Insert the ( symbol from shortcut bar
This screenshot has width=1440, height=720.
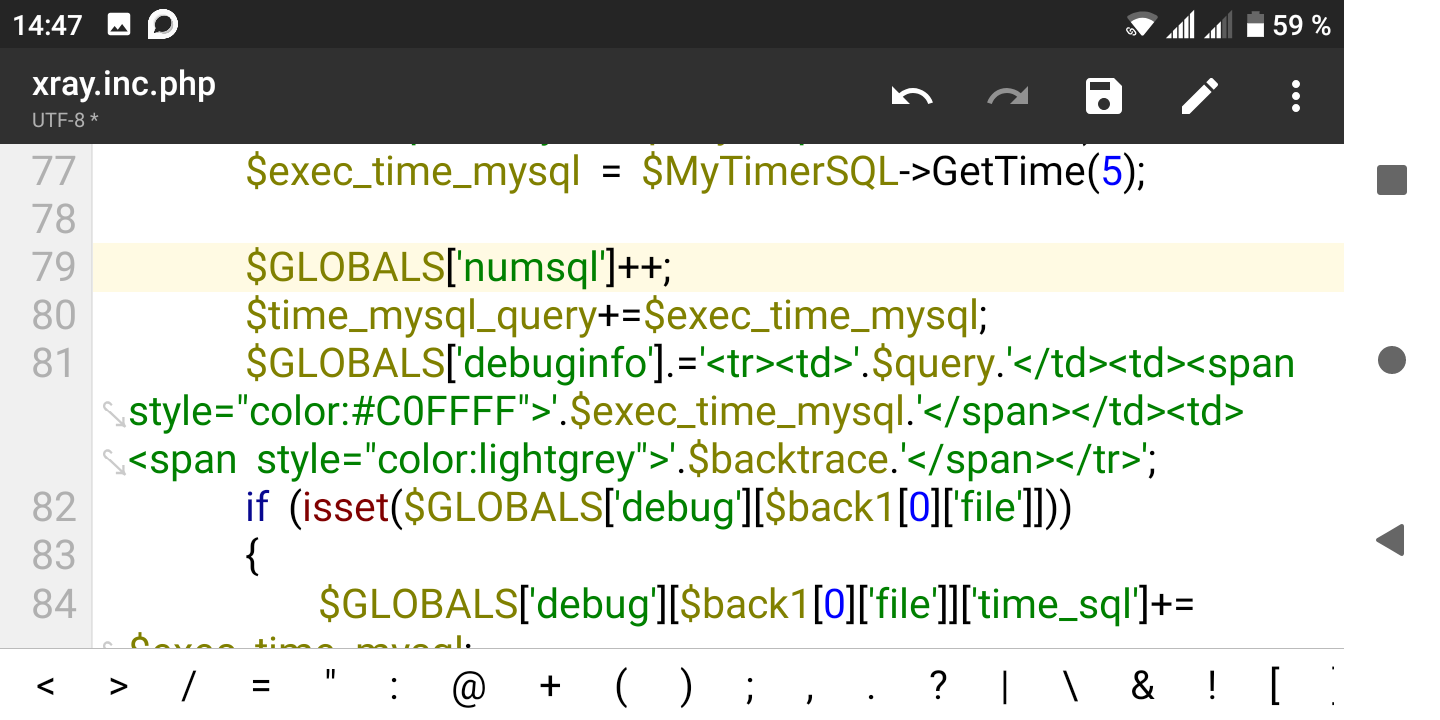621,688
